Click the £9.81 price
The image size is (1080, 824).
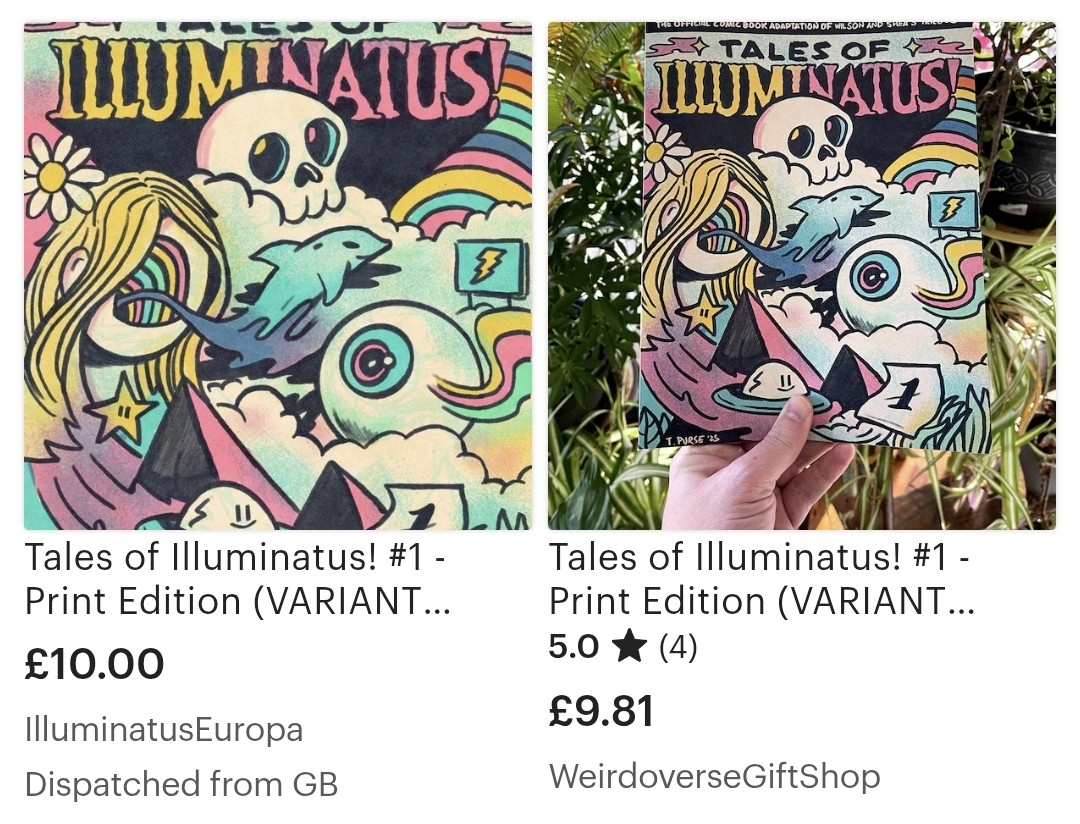[601, 711]
